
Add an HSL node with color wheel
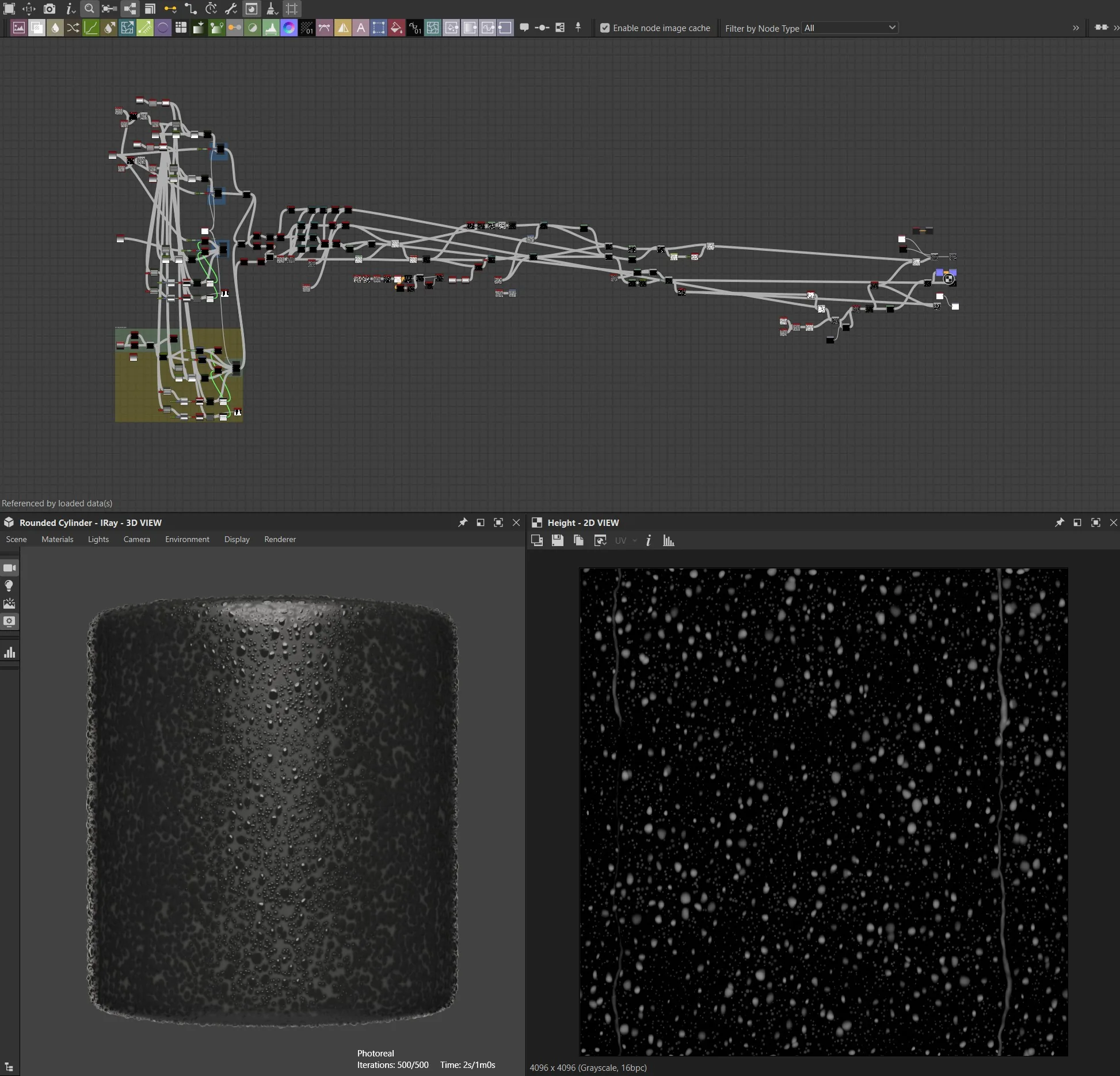coord(288,28)
